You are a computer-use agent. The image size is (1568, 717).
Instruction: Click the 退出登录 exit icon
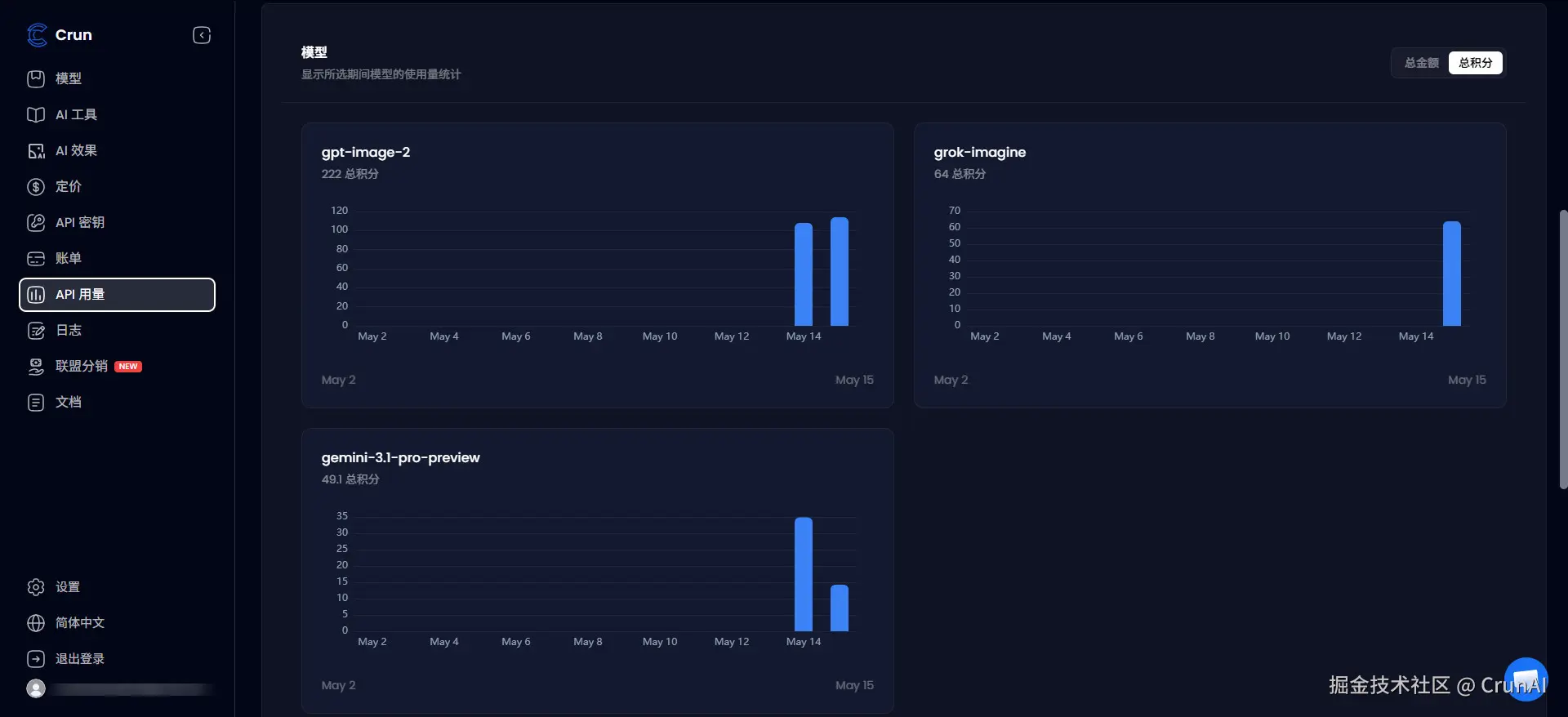pos(36,659)
